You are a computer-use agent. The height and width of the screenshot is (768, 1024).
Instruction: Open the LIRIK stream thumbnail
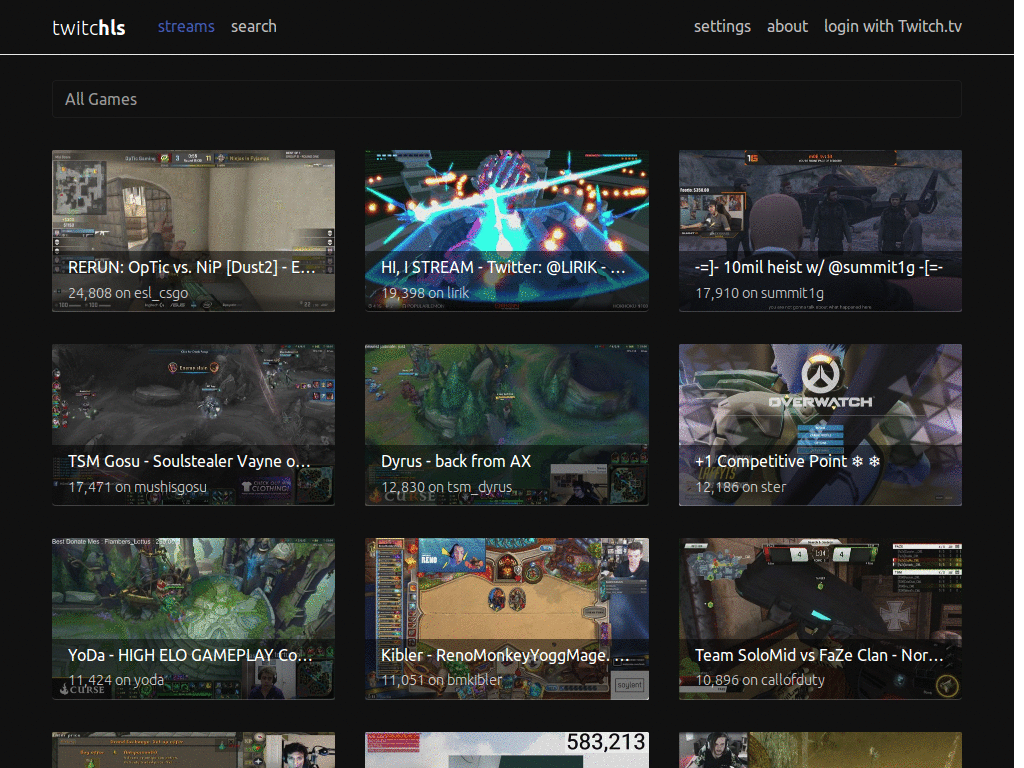click(507, 231)
